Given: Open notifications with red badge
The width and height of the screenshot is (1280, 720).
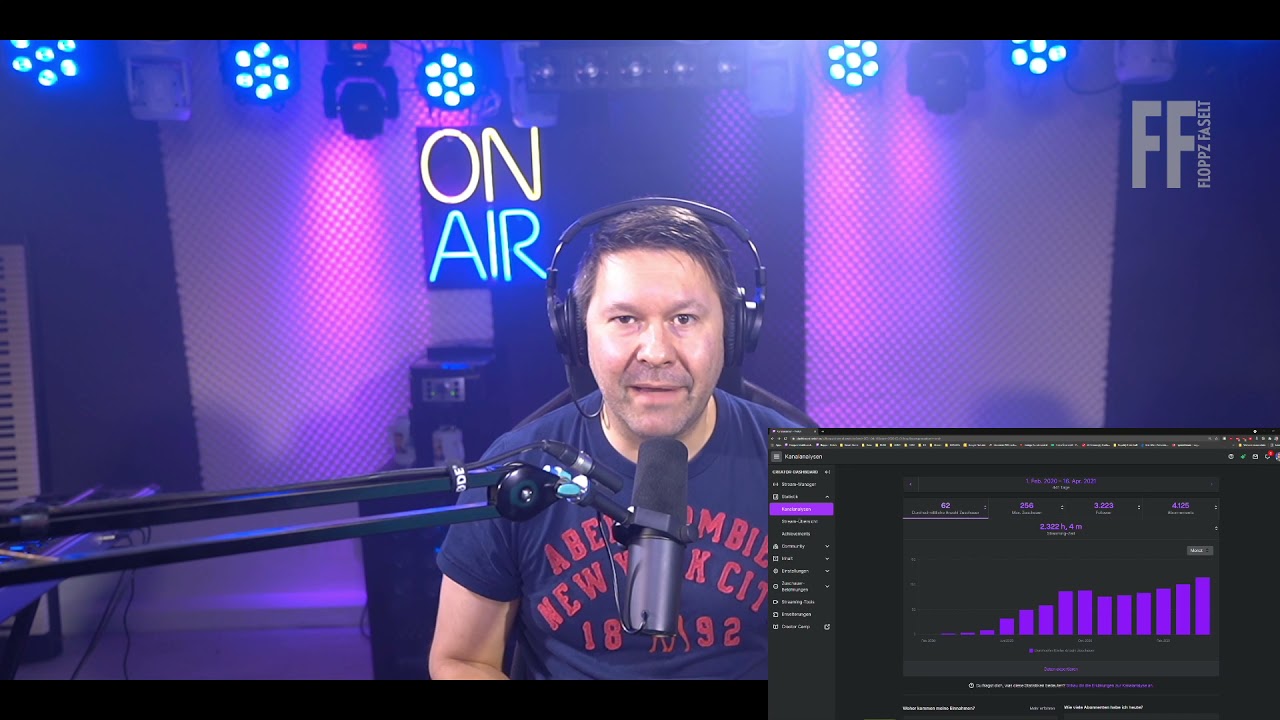Looking at the screenshot, I should click(x=1267, y=456).
